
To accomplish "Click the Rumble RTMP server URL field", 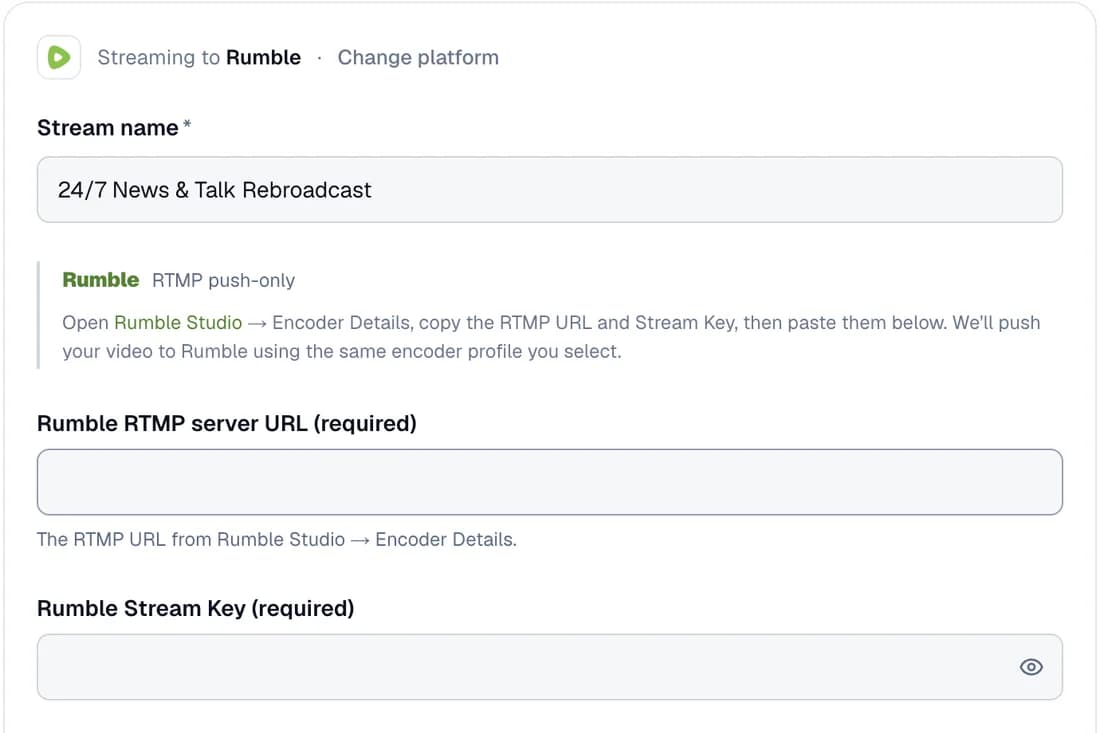I will pyautogui.click(x=550, y=482).
